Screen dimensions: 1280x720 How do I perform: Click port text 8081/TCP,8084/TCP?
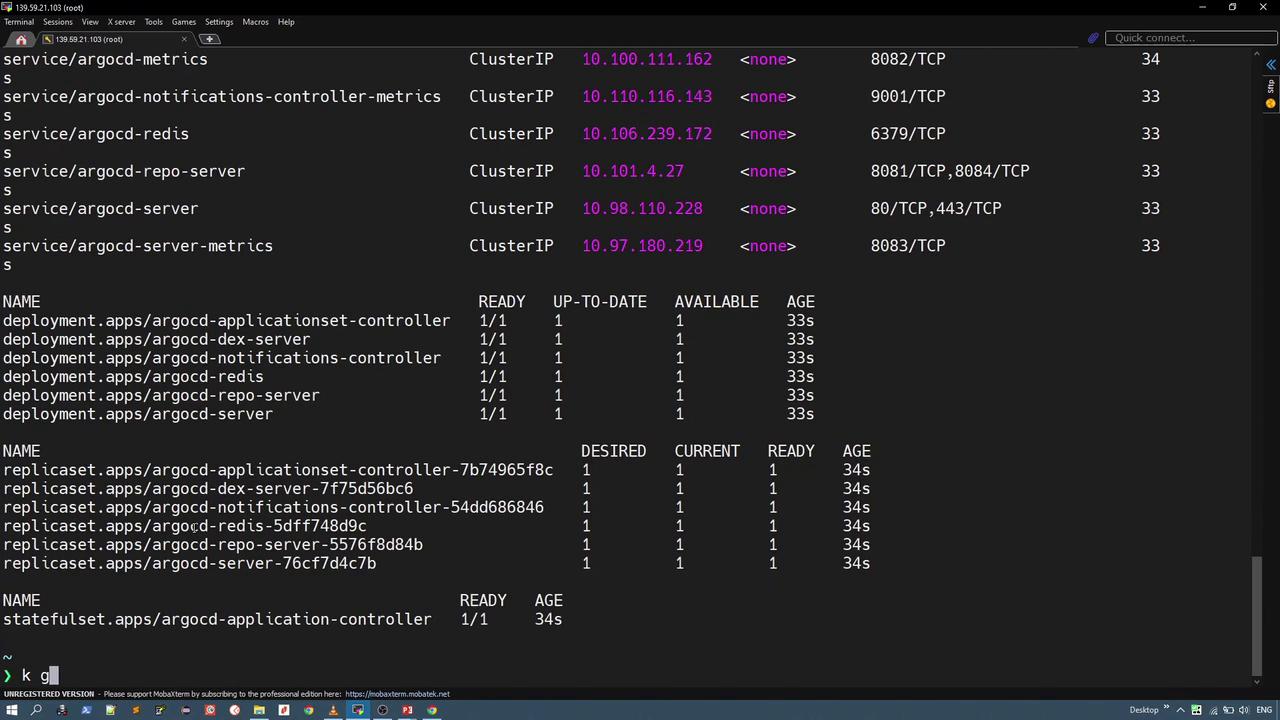tap(950, 171)
